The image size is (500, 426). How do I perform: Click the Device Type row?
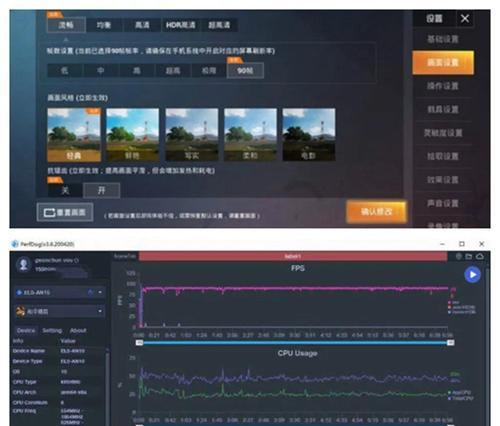point(58,361)
